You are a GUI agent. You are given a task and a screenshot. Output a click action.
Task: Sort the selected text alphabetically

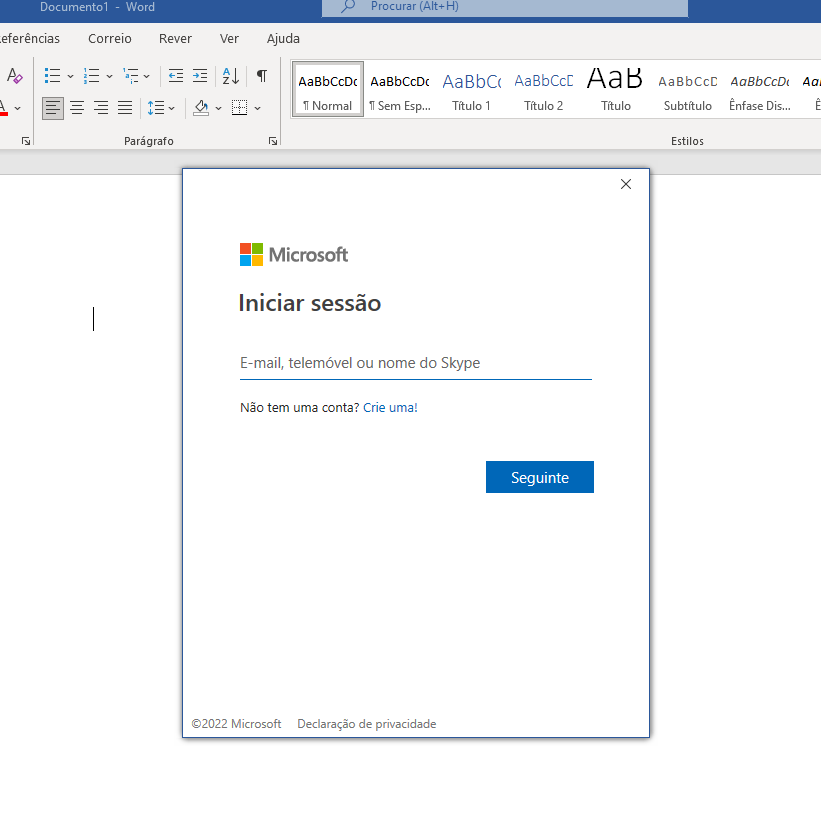click(x=231, y=76)
